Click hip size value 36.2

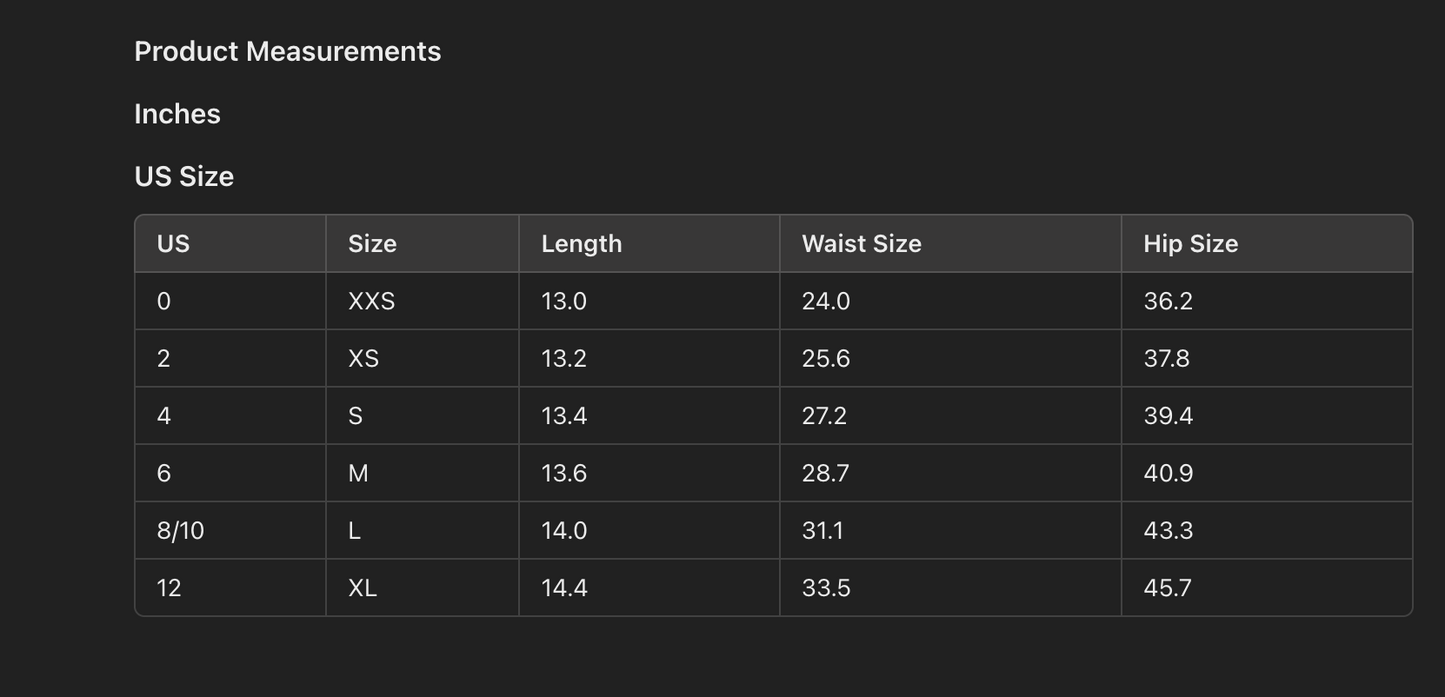click(x=1168, y=301)
